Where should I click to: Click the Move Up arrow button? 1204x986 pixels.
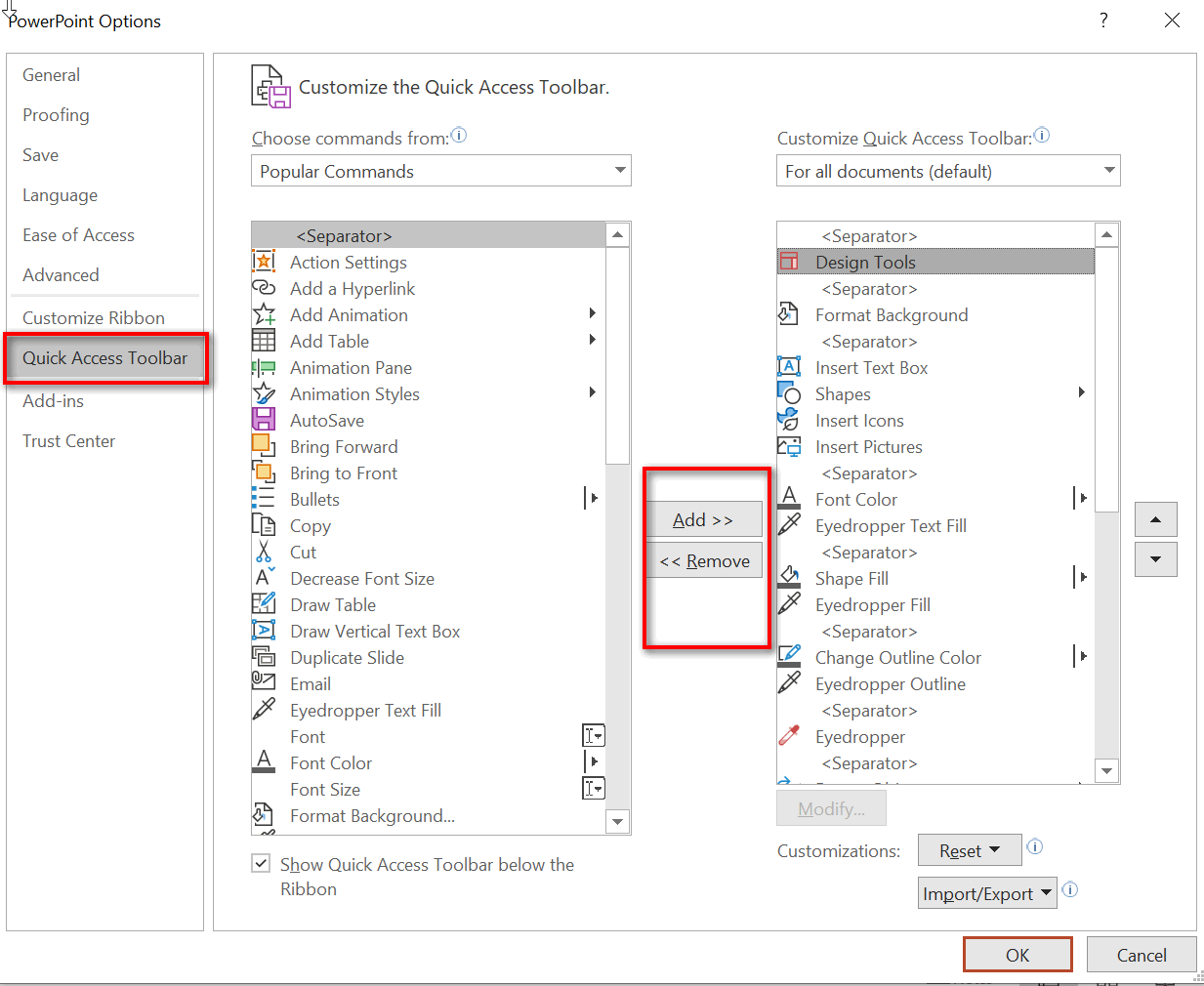[x=1156, y=519]
